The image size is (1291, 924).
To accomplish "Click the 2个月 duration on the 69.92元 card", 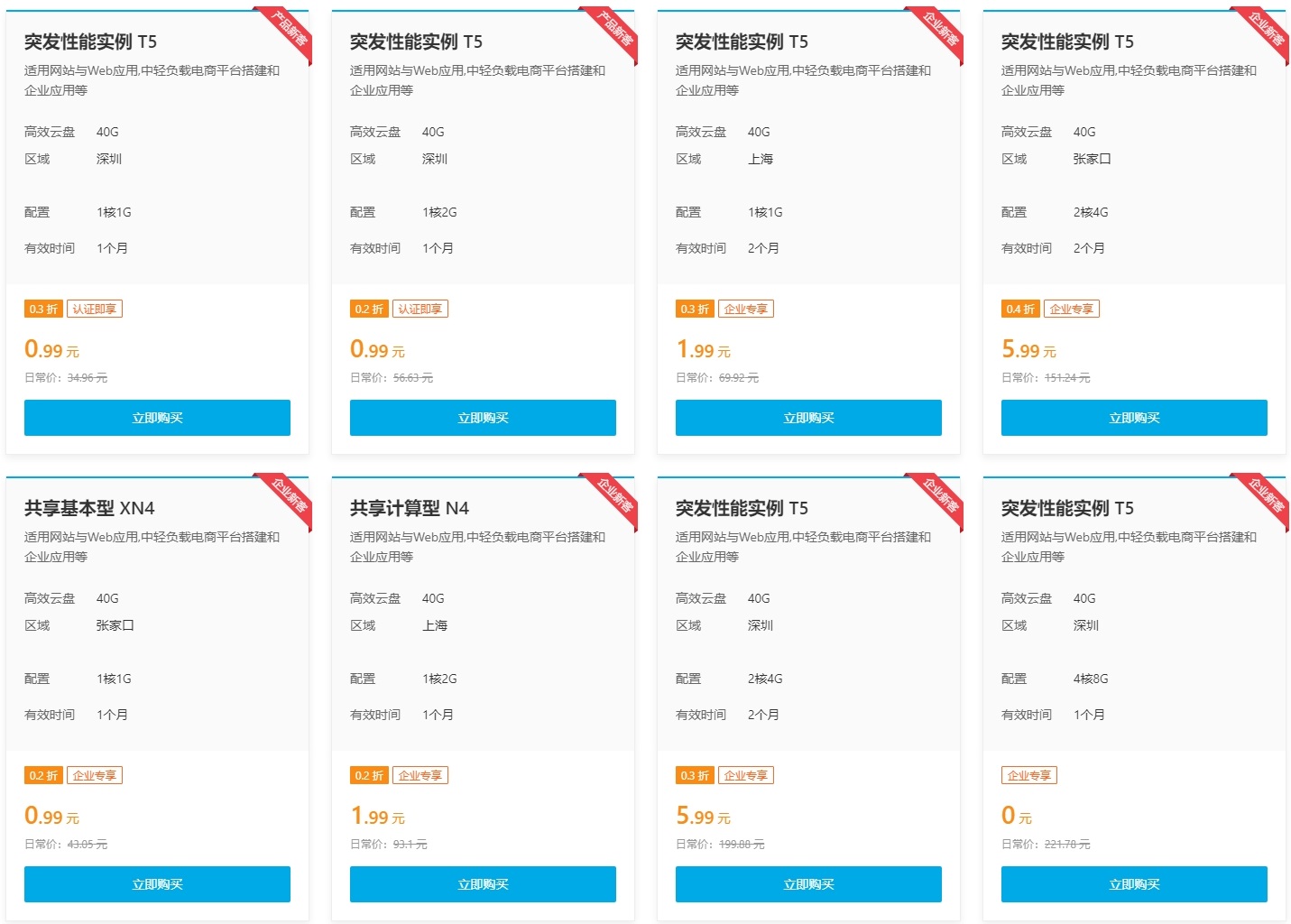I will click(763, 248).
